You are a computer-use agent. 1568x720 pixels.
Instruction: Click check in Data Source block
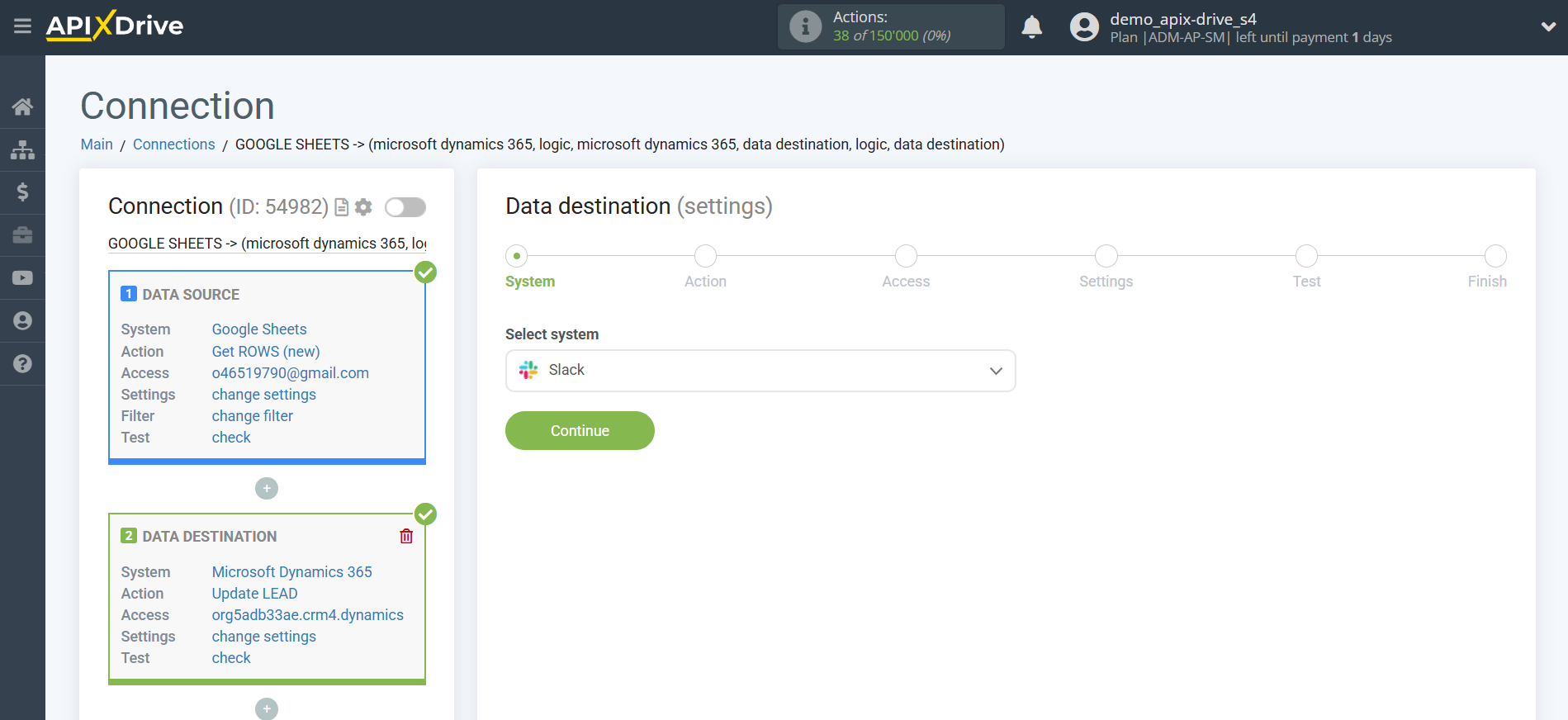tap(231, 438)
